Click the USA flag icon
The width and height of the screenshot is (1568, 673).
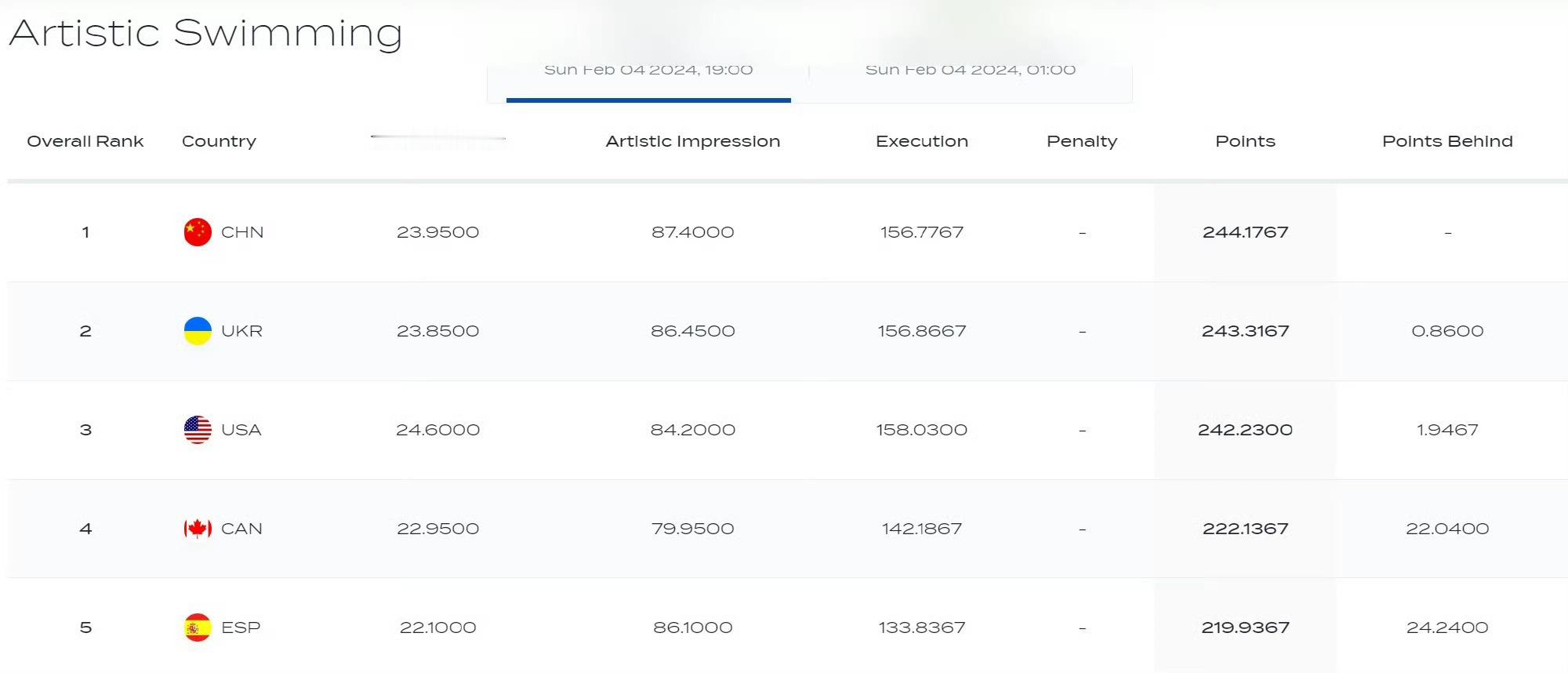coord(198,430)
